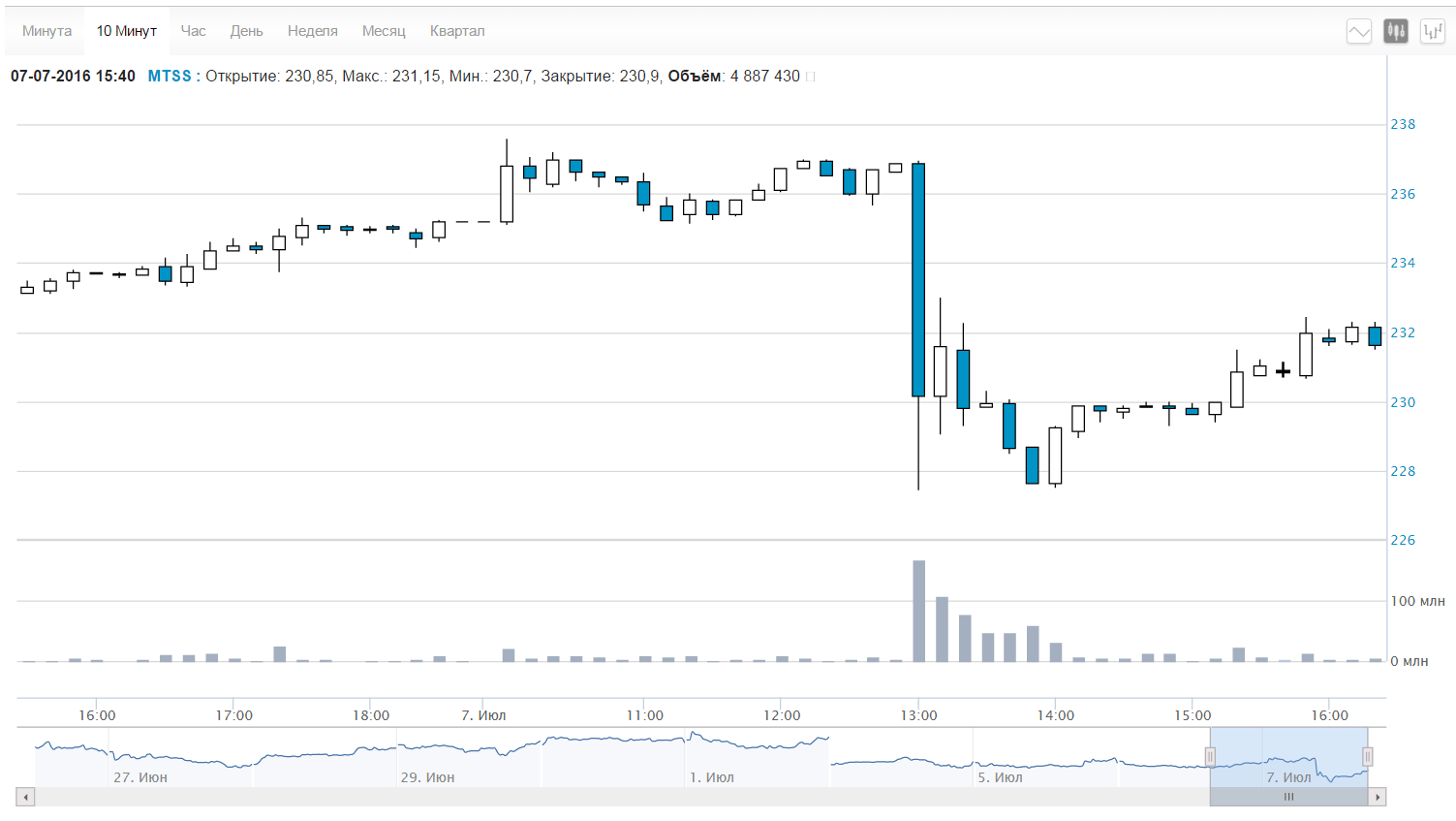Grab the navigator right range handle
Viewport: 1456px width, 821px height.
coord(1368,756)
